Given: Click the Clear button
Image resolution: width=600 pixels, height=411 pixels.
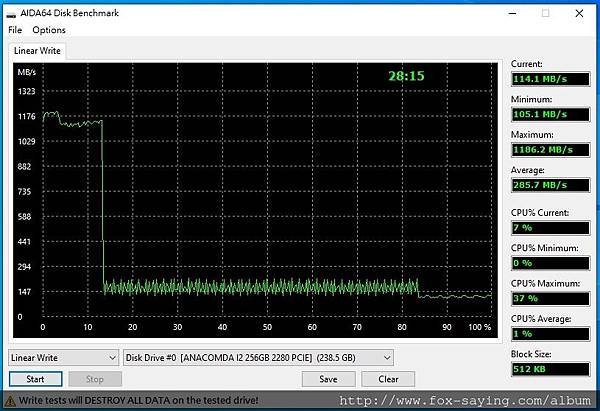Looking at the screenshot, I should tap(388, 379).
